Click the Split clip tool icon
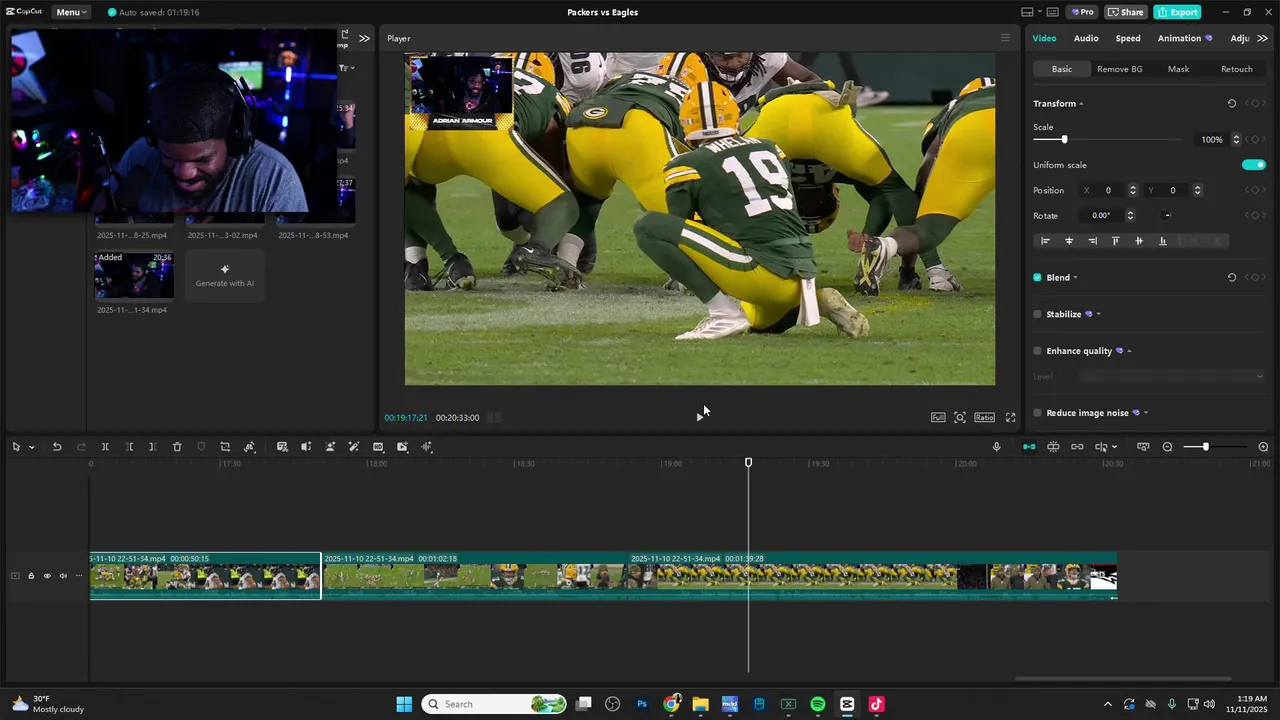 tap(105, 447)
